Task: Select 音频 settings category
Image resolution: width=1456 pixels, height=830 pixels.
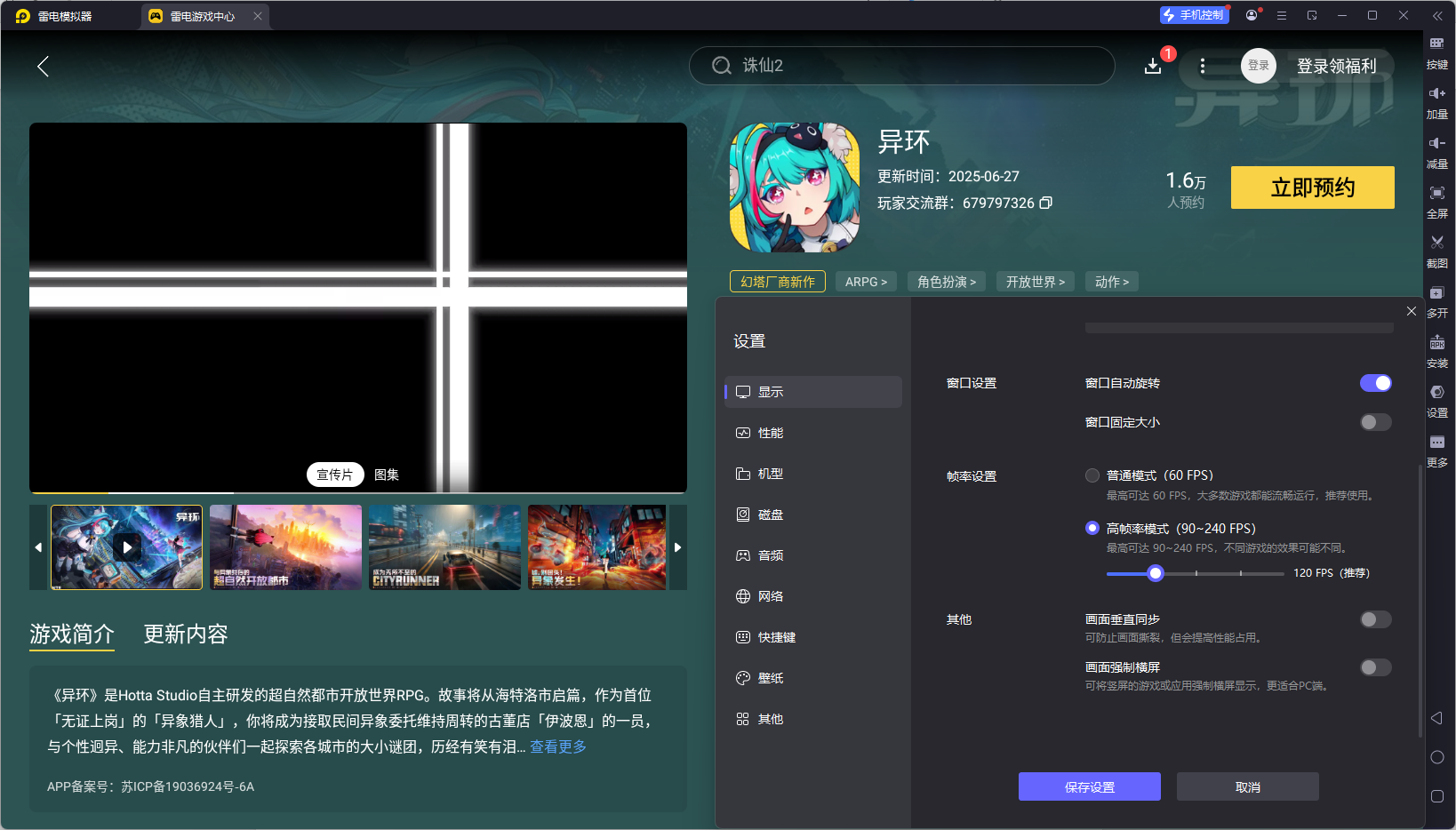Action: click(x=813, y=555)
